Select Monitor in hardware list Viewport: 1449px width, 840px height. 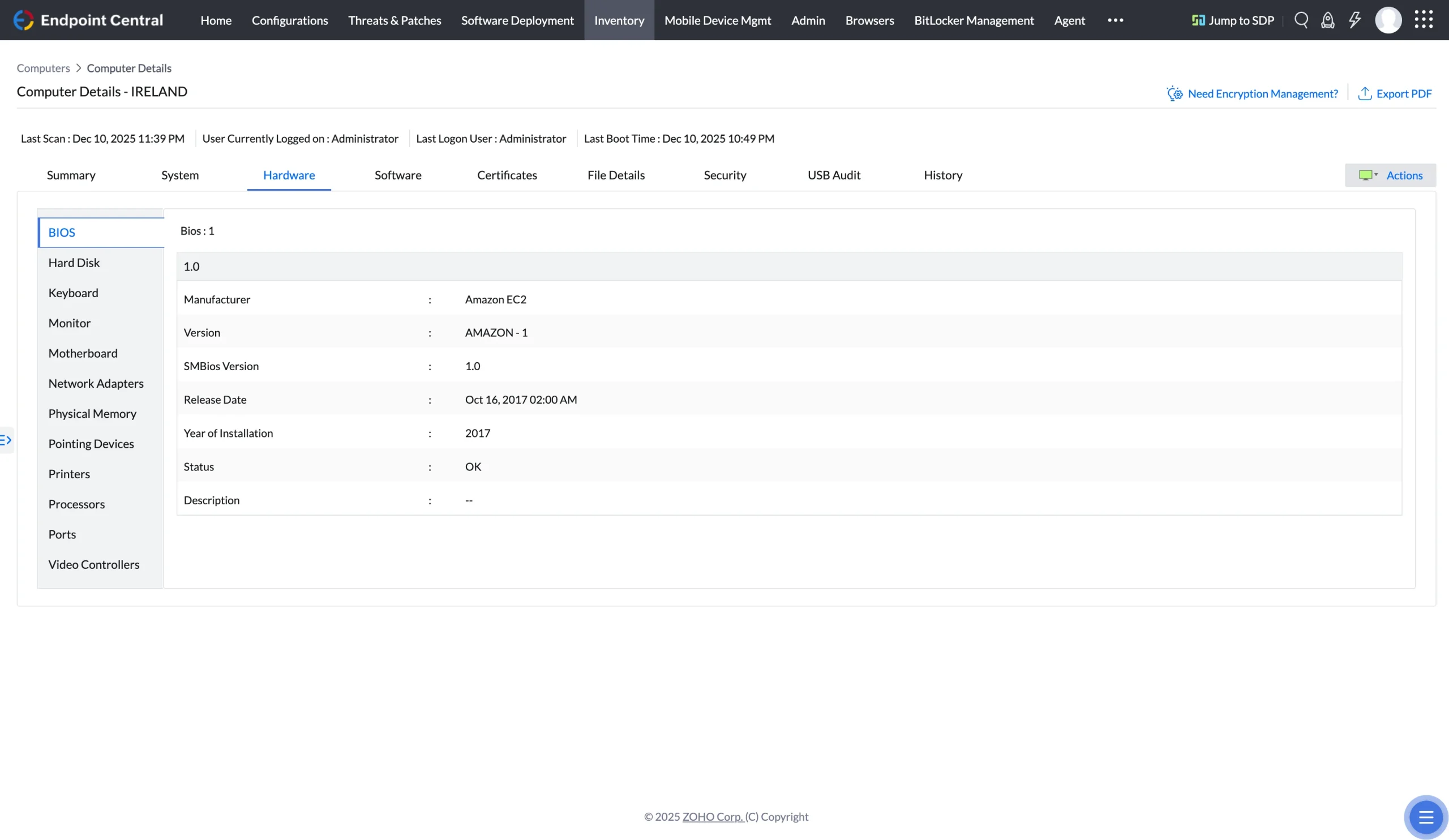[101, 323]
